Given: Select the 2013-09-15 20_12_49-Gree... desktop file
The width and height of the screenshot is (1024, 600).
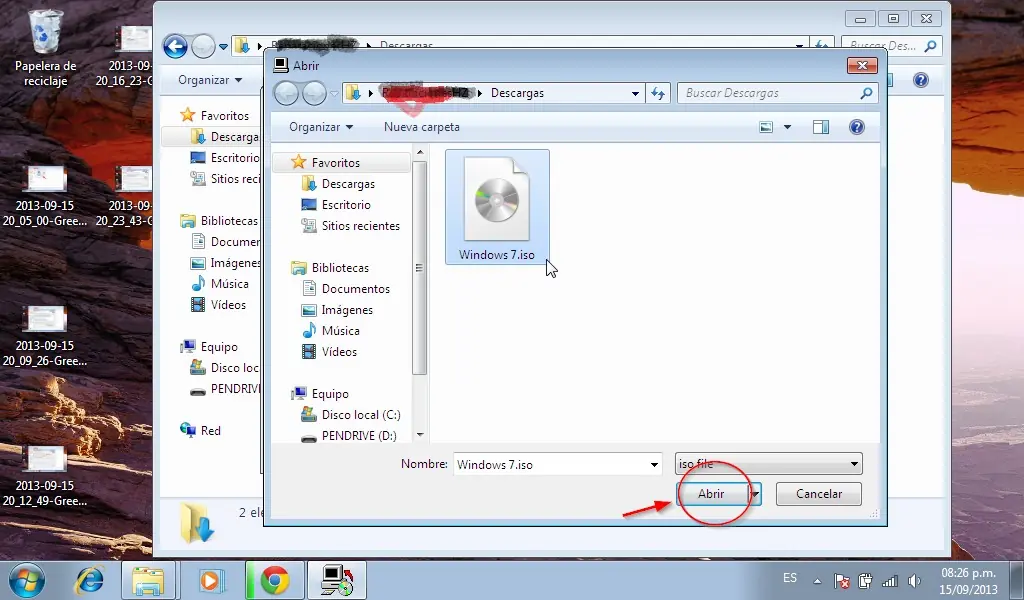Looking at the screenshot, I should [44, 477].
